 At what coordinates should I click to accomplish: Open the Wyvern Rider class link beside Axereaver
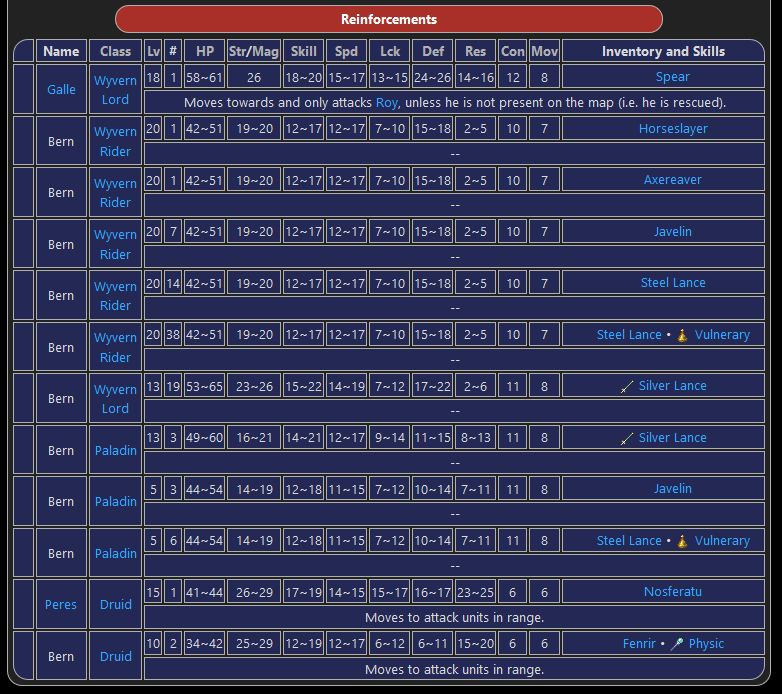(115, 193)
